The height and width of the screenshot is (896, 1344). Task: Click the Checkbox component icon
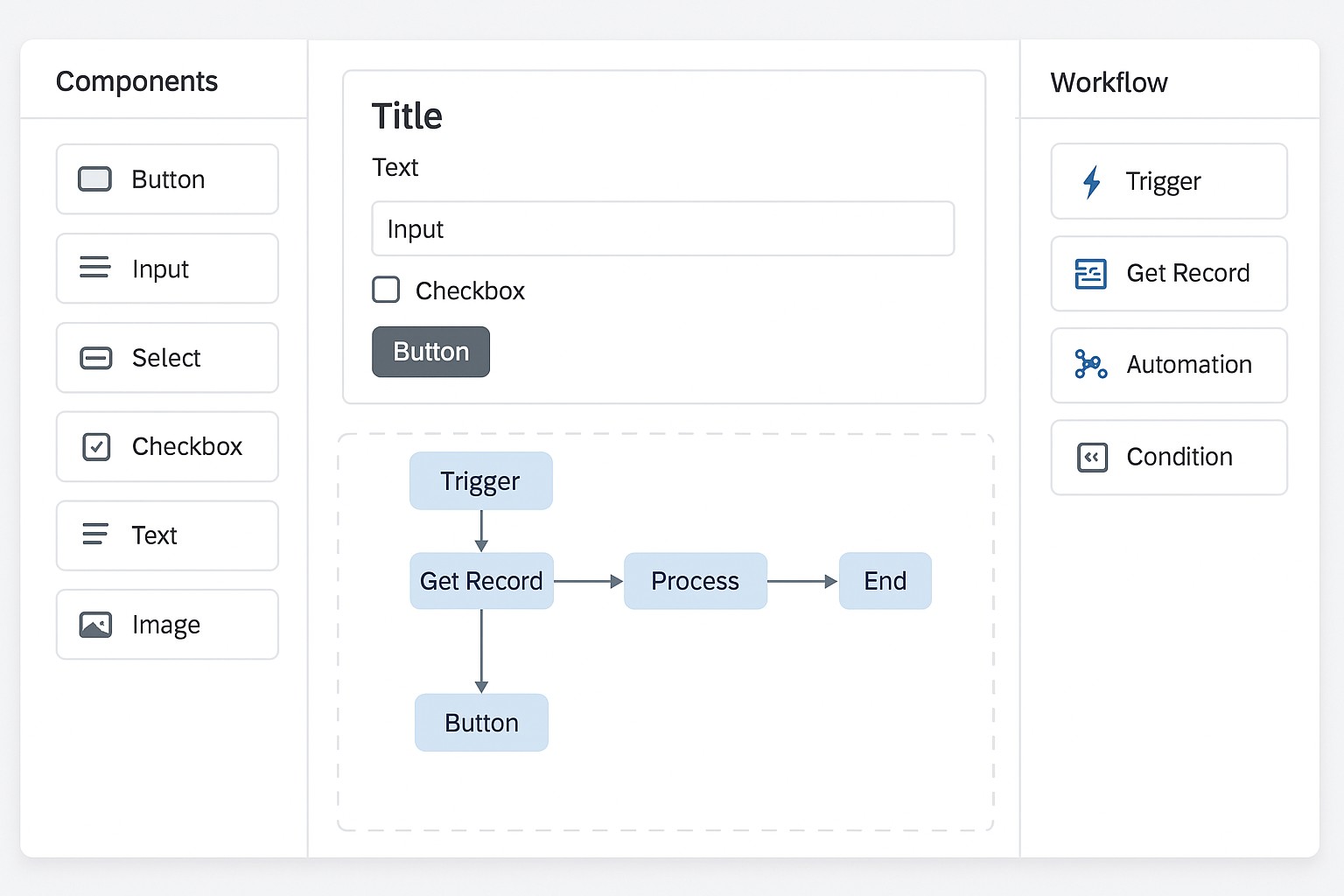tap(94, 446)
